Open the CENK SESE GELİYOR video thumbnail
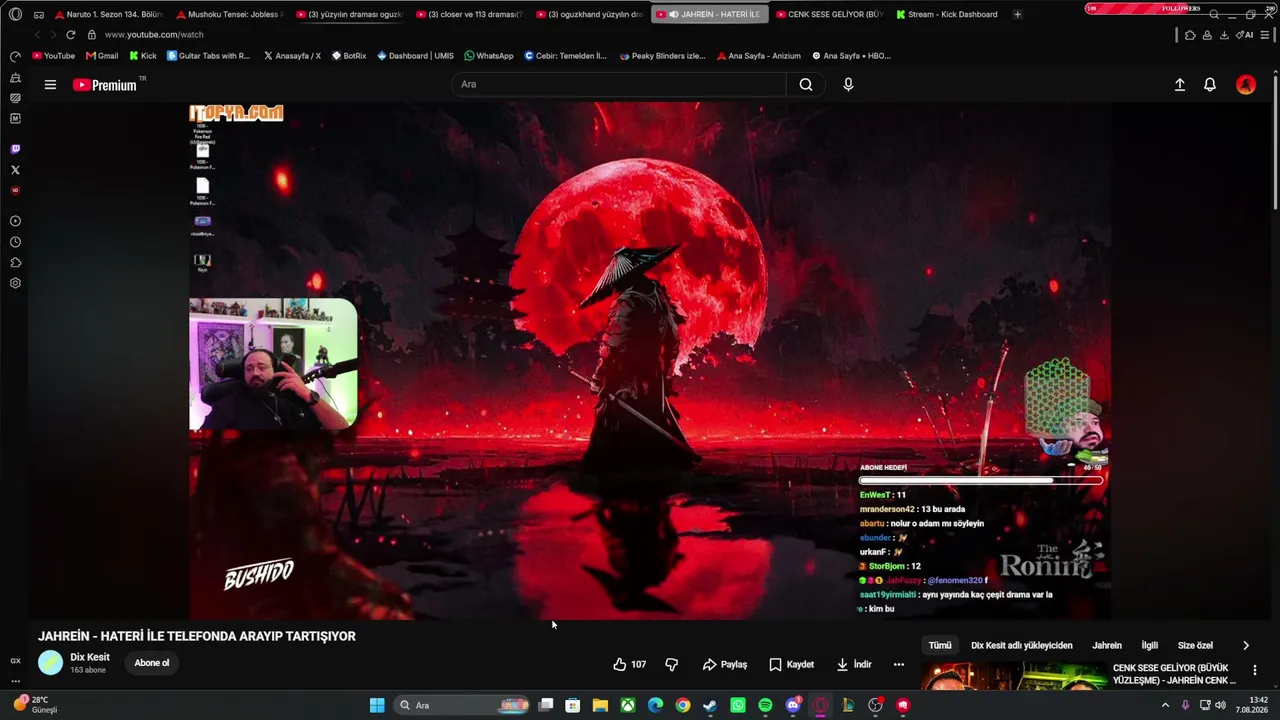 [1012, 676]
